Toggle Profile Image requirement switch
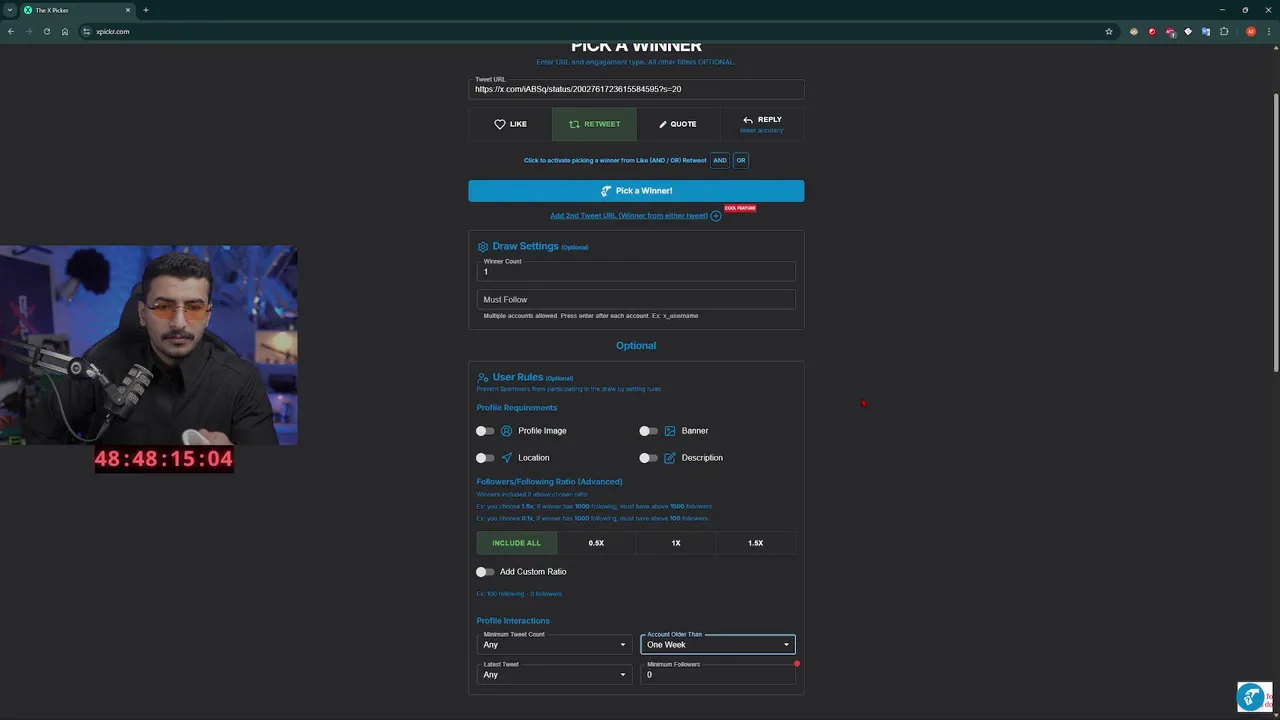 click(x=485, y=431)
